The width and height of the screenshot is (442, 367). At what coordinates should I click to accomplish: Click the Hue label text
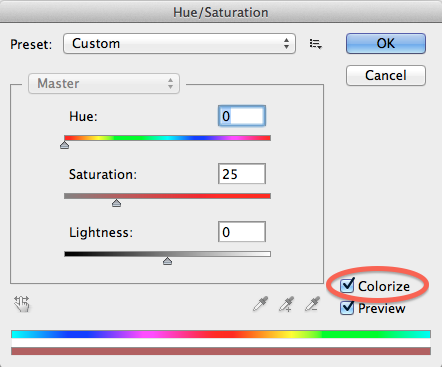tap(83, 116)
